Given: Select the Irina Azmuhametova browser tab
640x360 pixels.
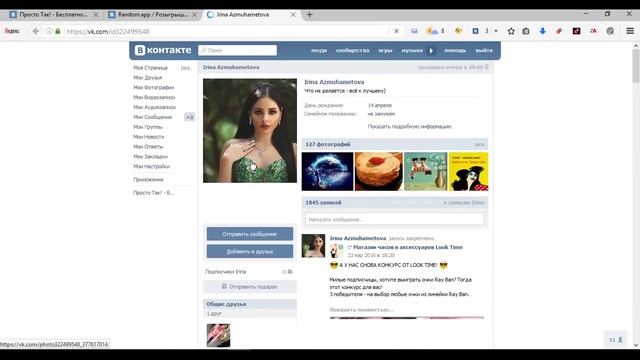Looking at the screenshot, I should (x=243, y=15).
